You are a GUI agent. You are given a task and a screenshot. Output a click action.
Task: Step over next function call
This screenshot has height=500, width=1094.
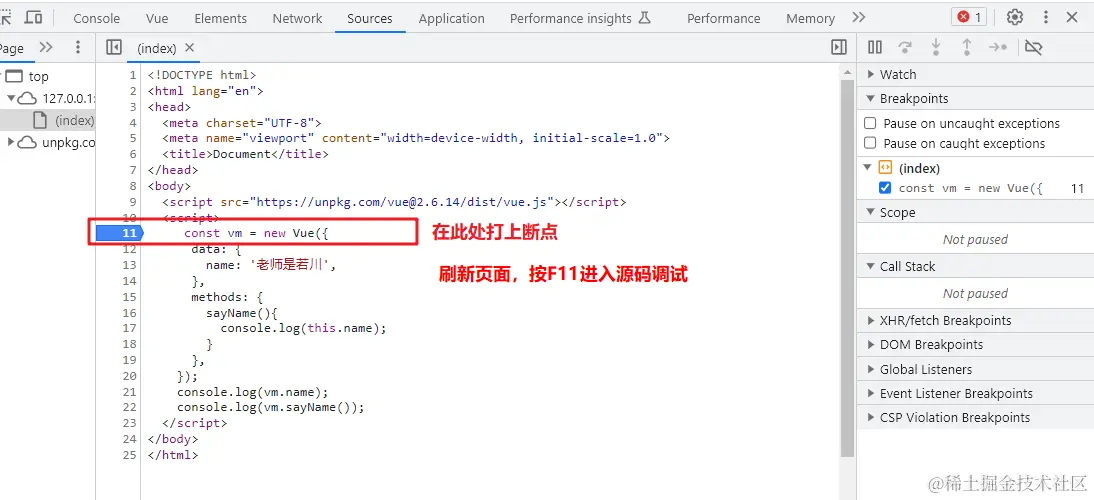coord(906,47)
